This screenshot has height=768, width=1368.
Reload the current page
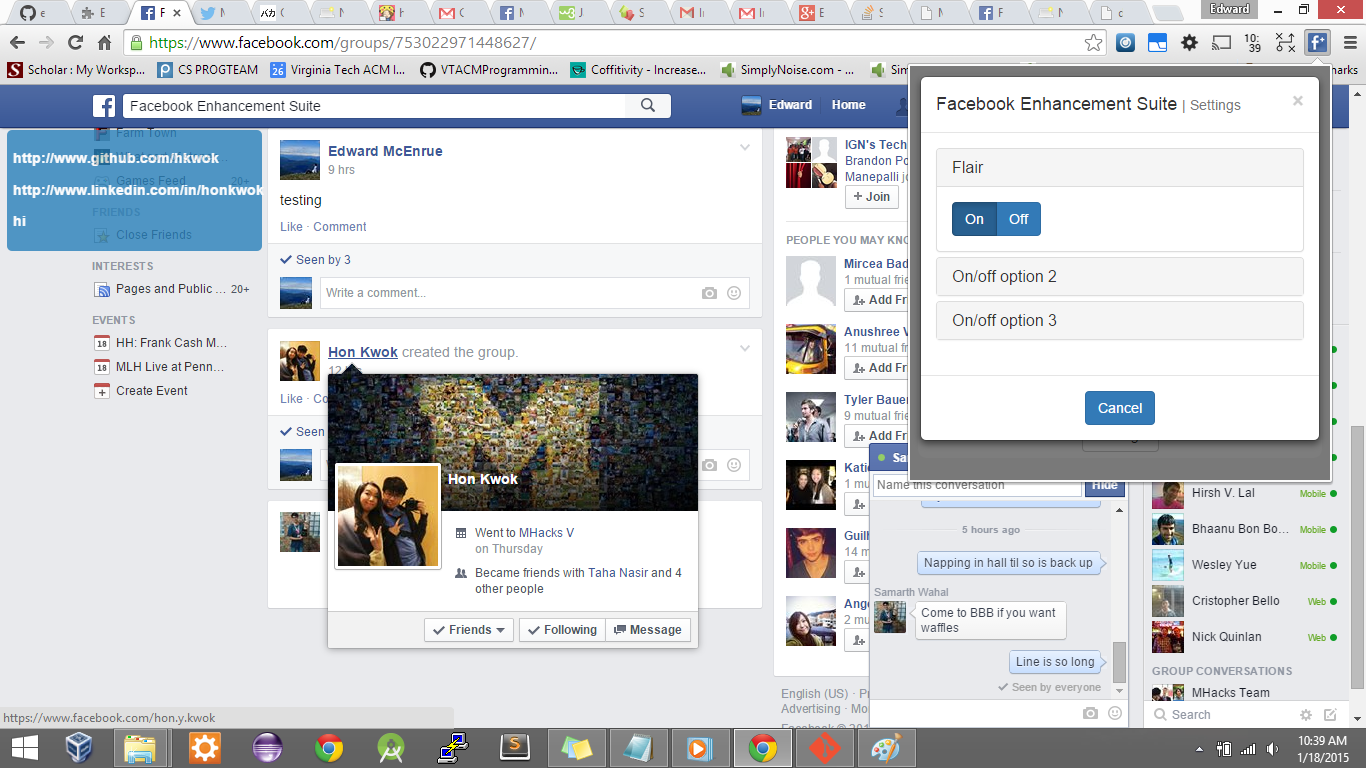coord(75,43)
